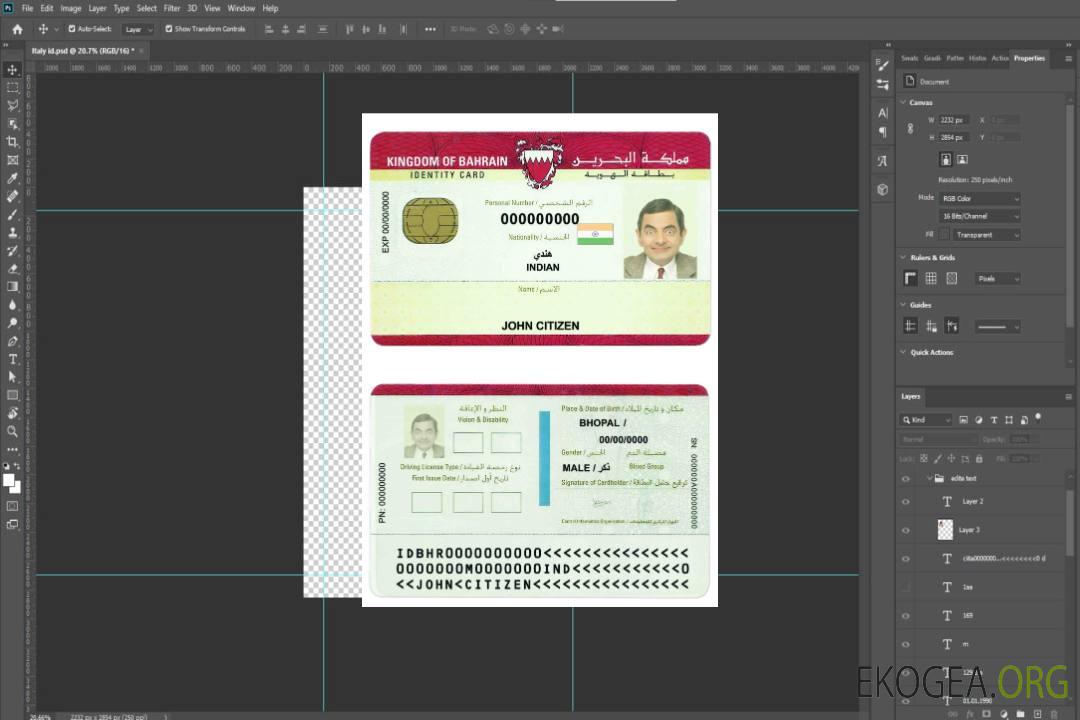Collapse the Canvas section
Viewport: 1080px width, 720px height.
tap(904, 102)
